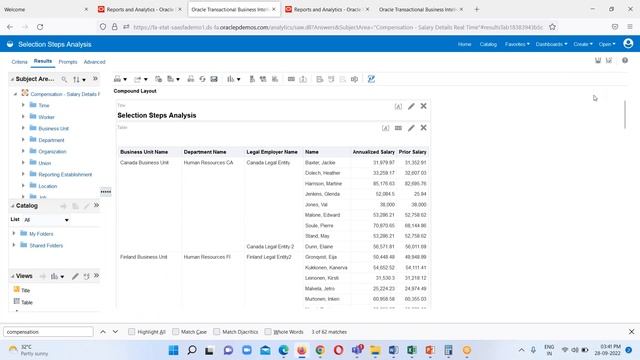Expand the Union folder

23,162
